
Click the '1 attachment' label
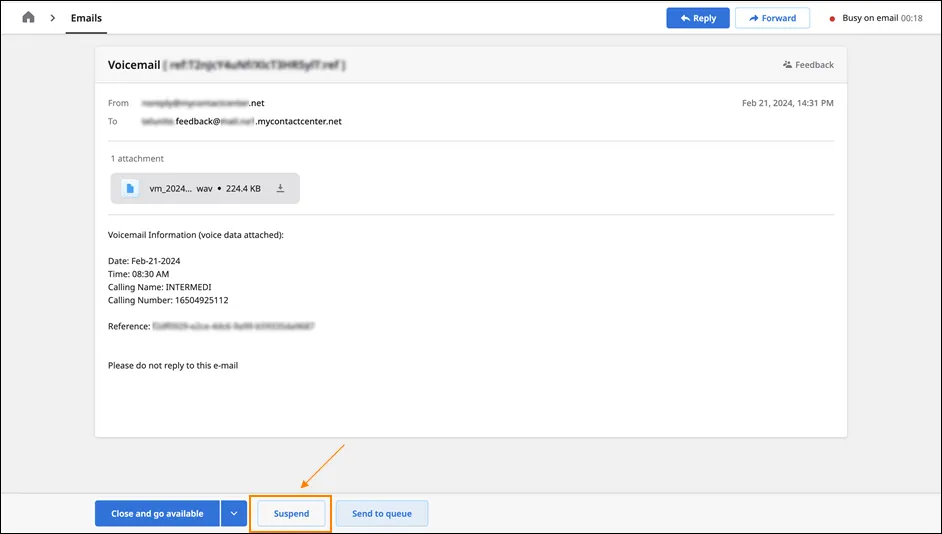(x=137, y=159)
